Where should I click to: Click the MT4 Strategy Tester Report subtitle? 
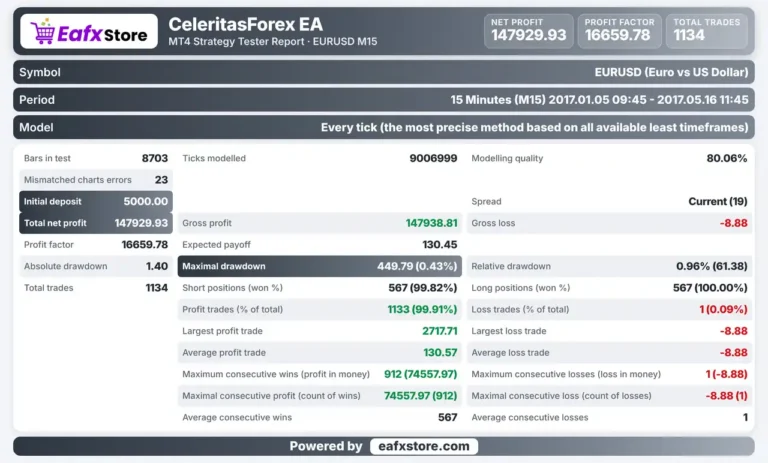(x=273, y=42)
